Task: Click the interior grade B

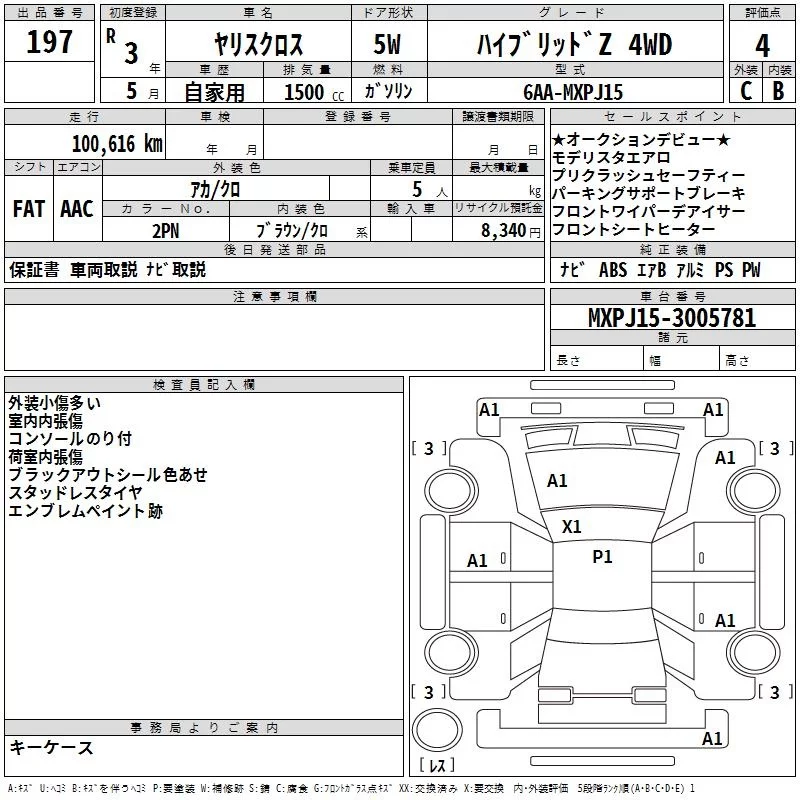Action: tap(779, 91)
